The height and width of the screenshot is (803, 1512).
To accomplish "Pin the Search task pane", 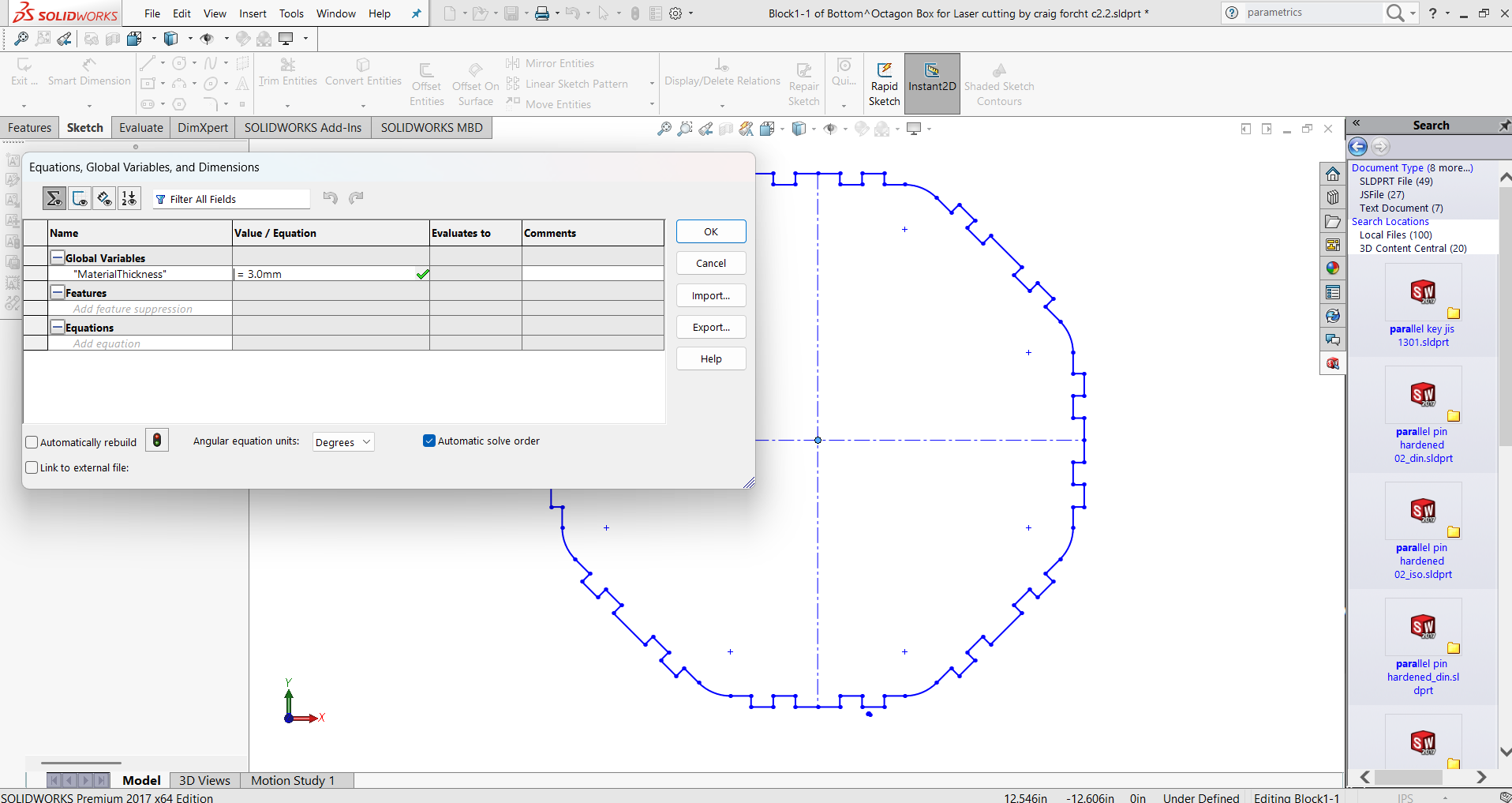I will pyautogui.click(x=1504, y=125).
